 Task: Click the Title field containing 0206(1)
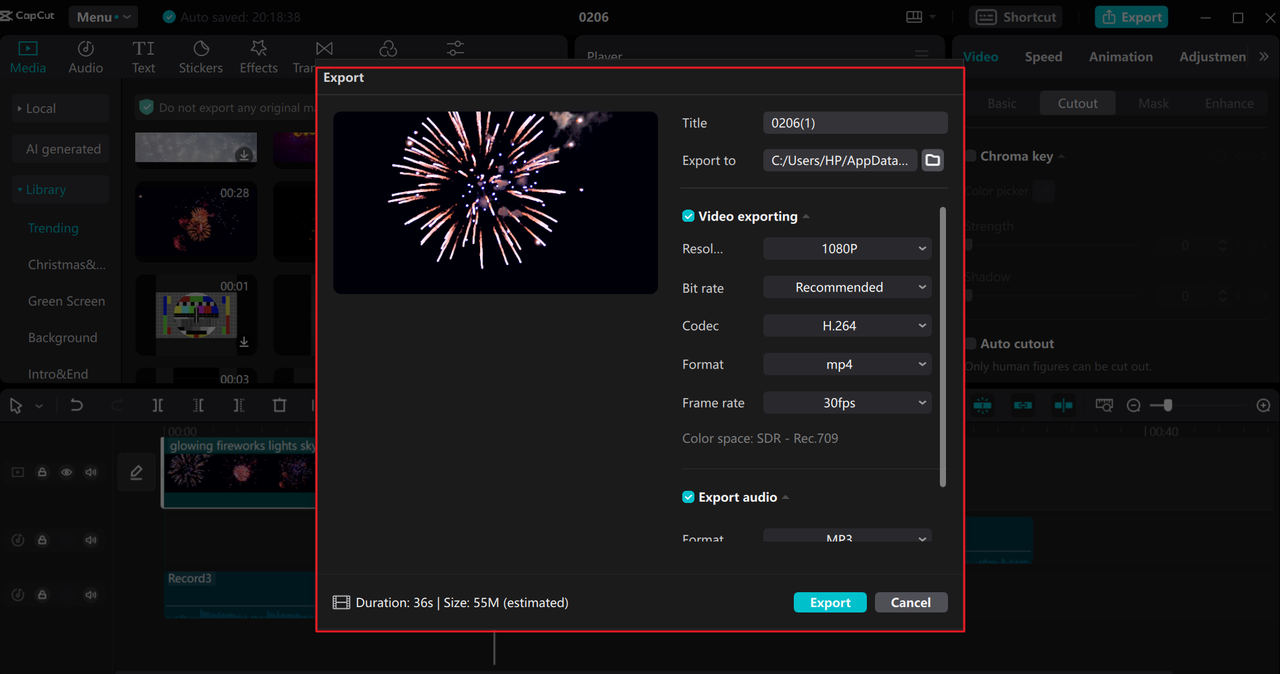click(x=855, y=123)
